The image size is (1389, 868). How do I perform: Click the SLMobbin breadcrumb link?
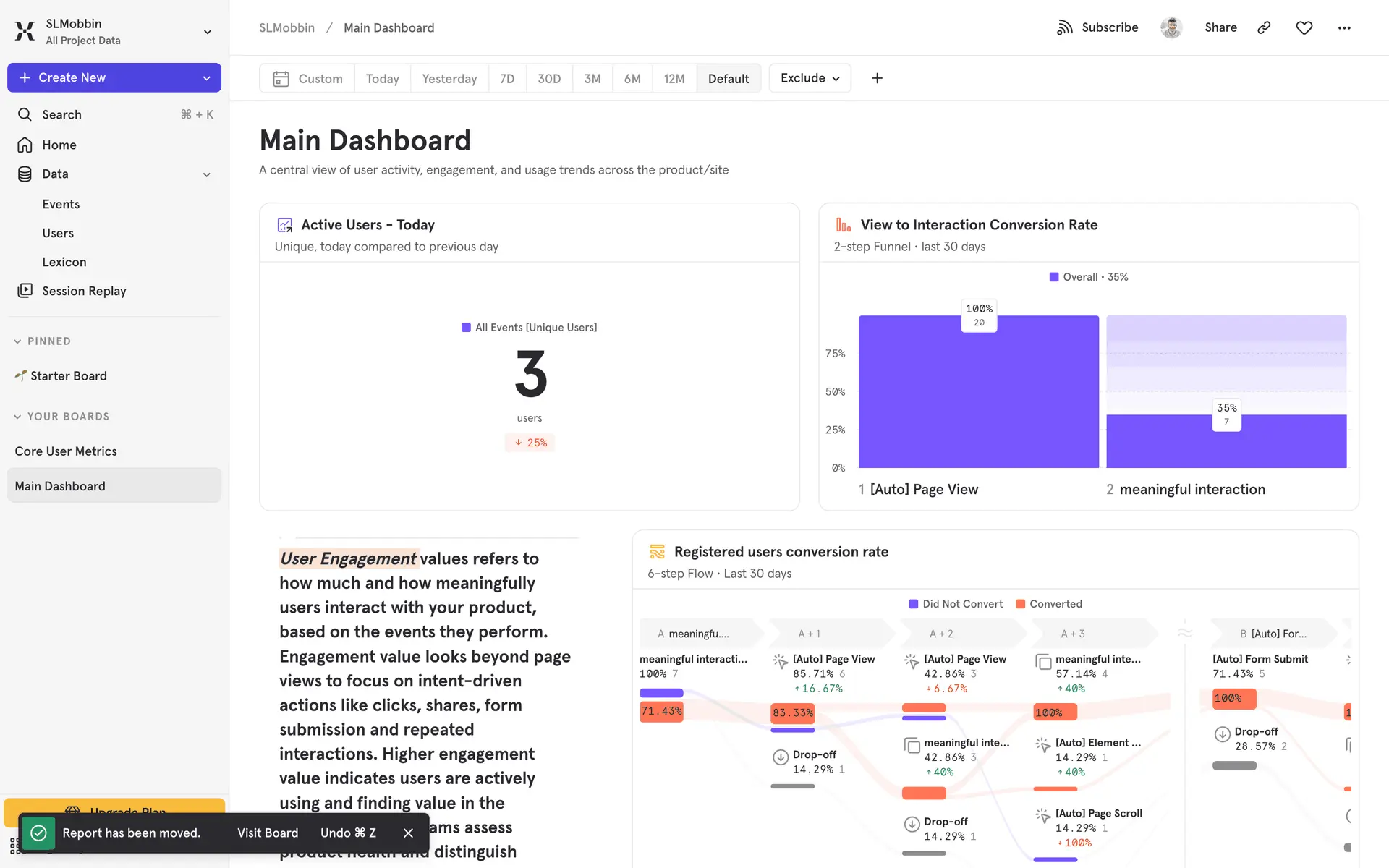pyautogui.click(x=287, y=27)
